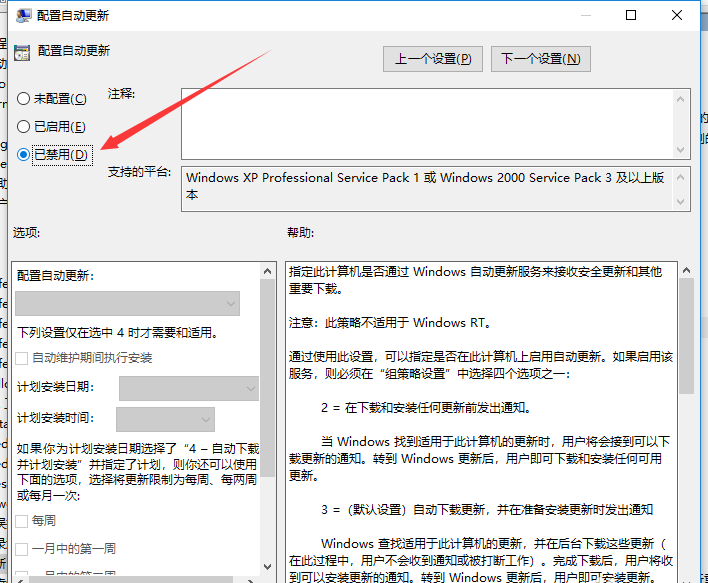Screen dimensions: 708x583
Task: Select the 已禁用(D) radio button
Action: [x=23, y=155]
